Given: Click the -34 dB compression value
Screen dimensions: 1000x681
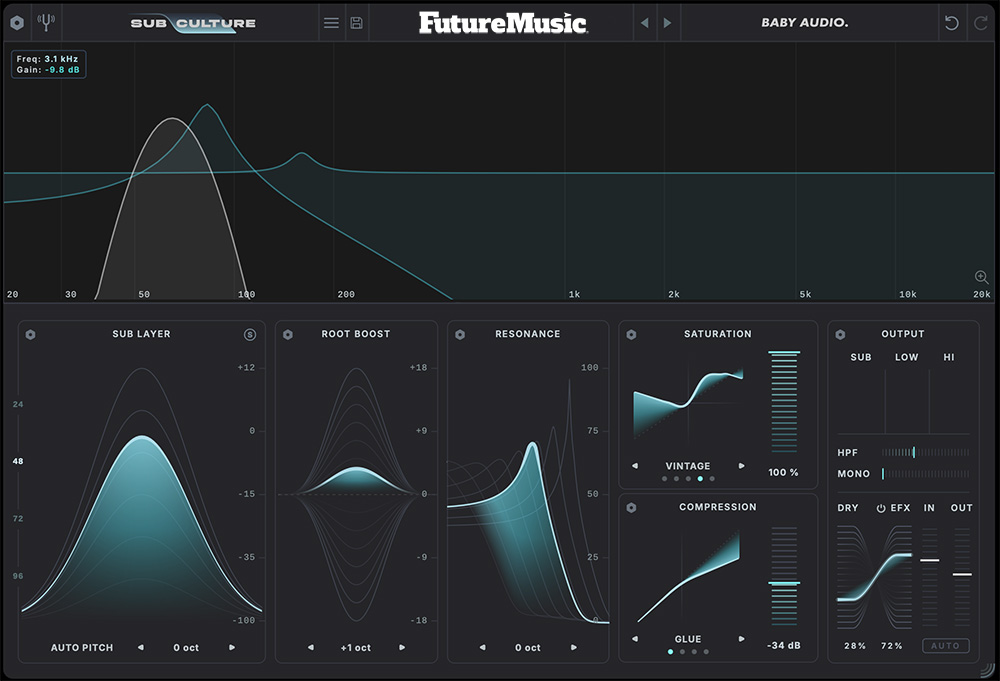Looking at the screenshot, I should coord(784,645).
